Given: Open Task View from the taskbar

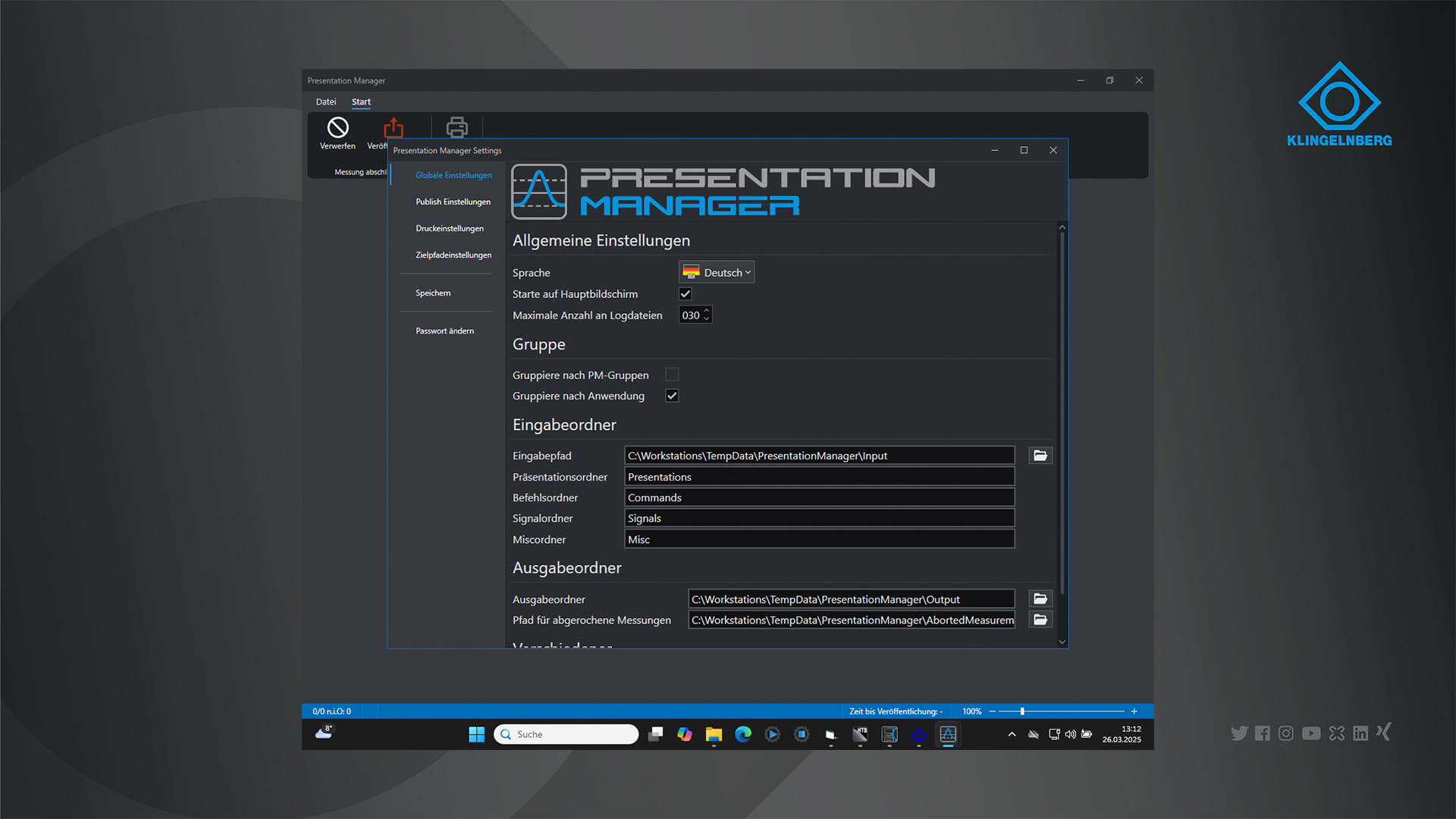Looking at the screenshot, I should [656, 734].
